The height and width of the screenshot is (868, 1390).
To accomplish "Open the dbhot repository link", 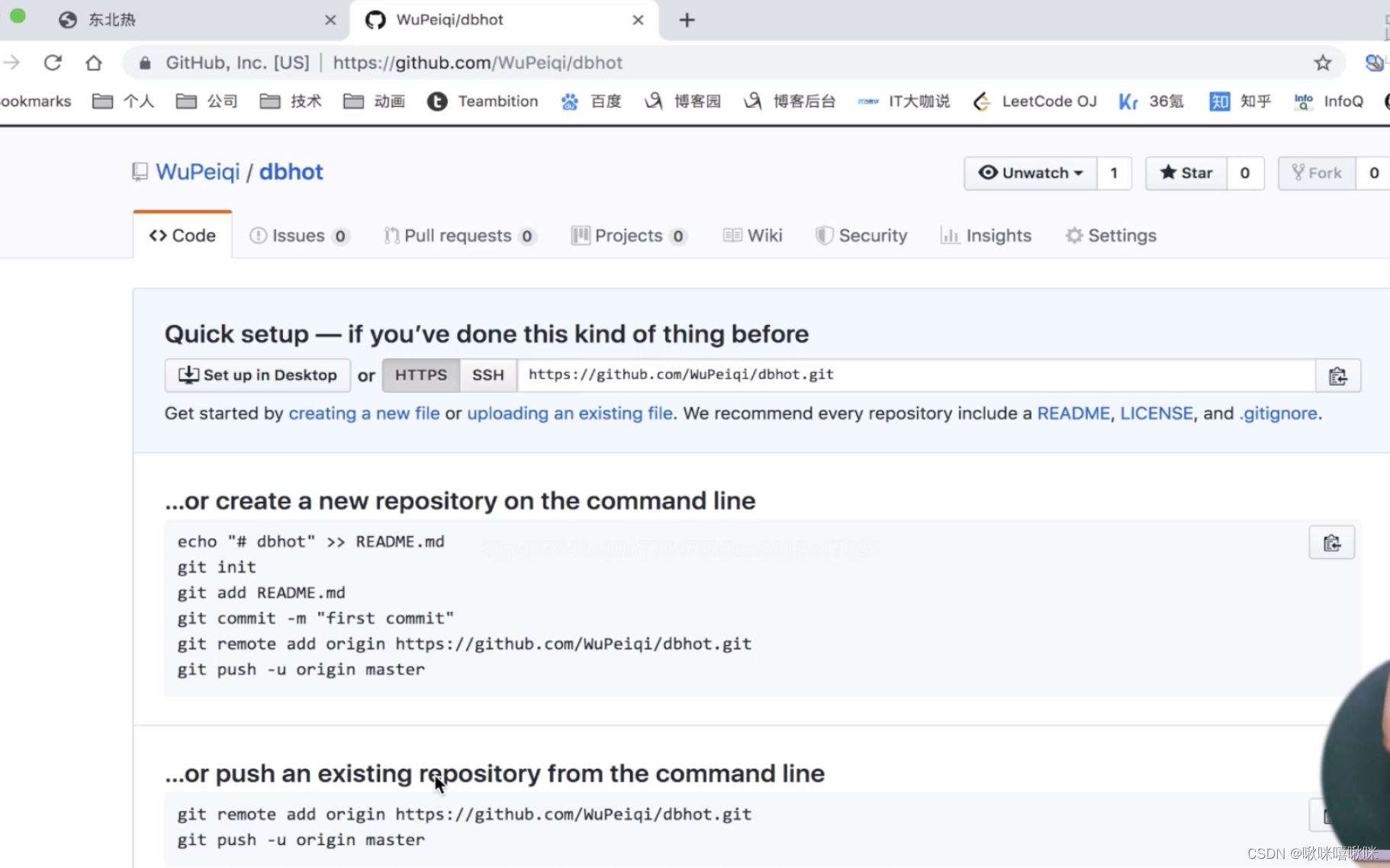I will (291, 172).
